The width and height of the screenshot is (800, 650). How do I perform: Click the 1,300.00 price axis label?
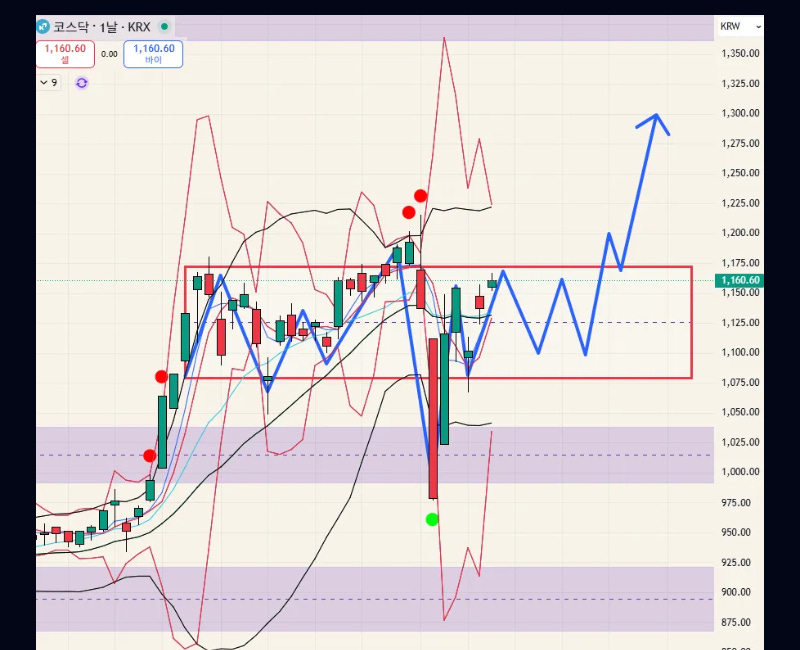[740, 113]
